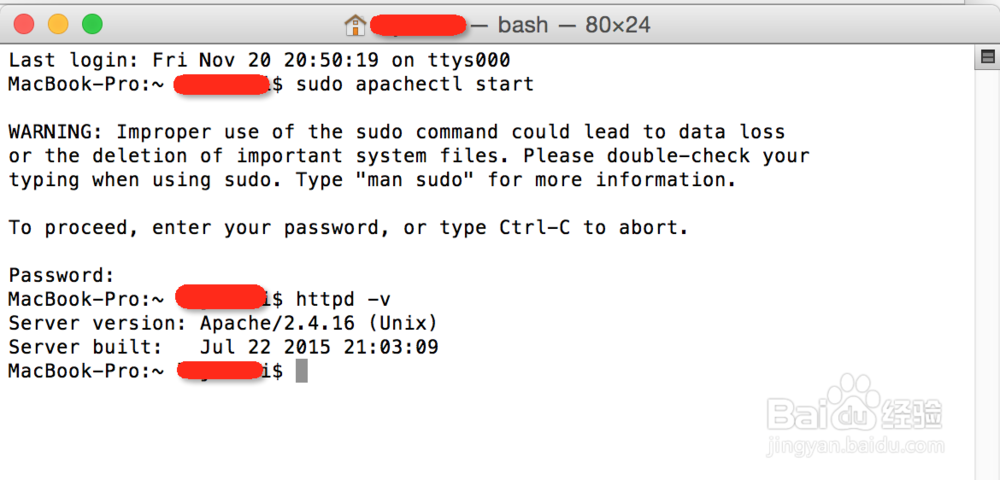Click the gray block cursor at the last prompt
Viewport: 1000px width, 480px height.
pyautogui.click(x=302, y=370)
